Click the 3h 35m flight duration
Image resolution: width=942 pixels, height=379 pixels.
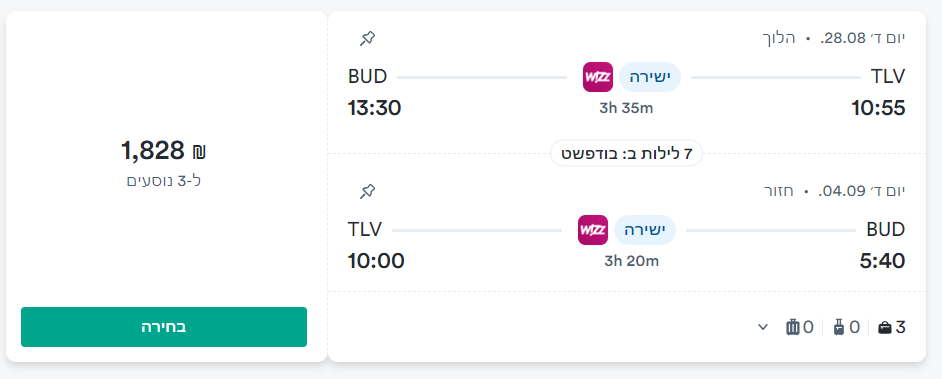(x=626, y=109)
